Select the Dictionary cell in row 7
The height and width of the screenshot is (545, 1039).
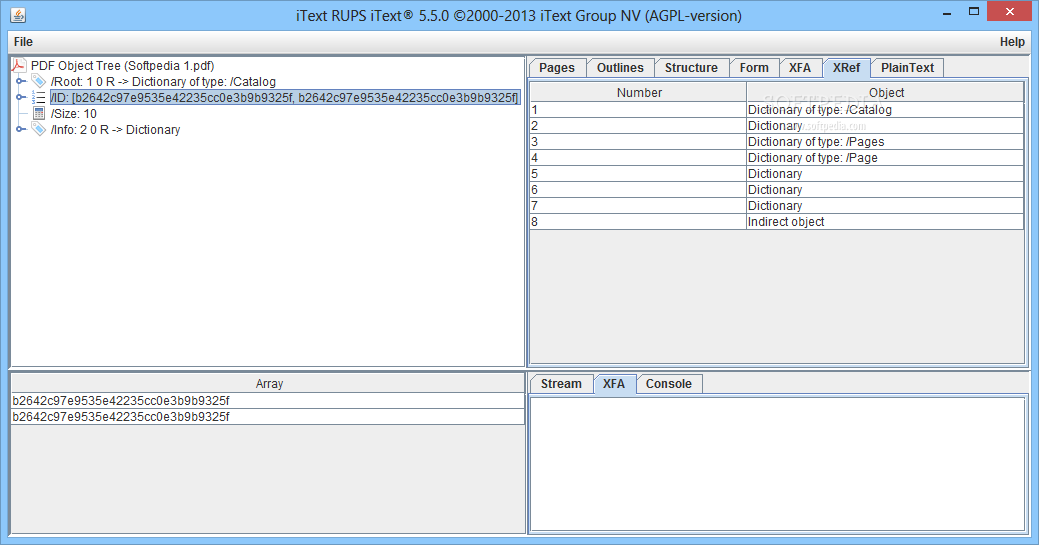pyautogui.click(x=885, y=206)
